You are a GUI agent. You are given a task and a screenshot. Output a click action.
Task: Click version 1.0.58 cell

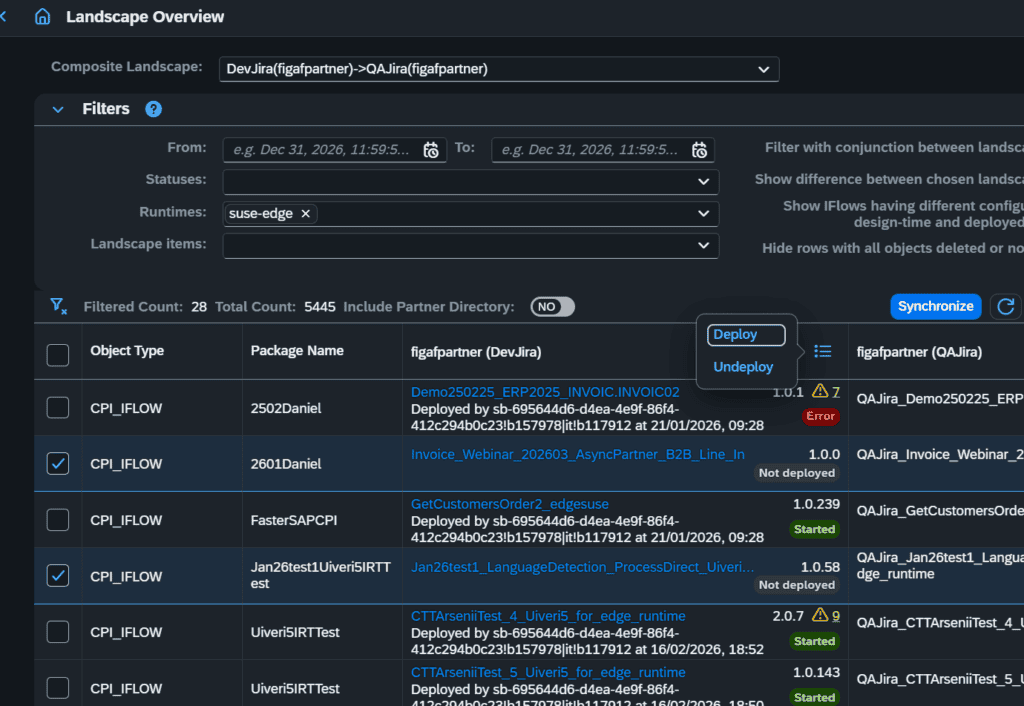click(x=820, y=567)
